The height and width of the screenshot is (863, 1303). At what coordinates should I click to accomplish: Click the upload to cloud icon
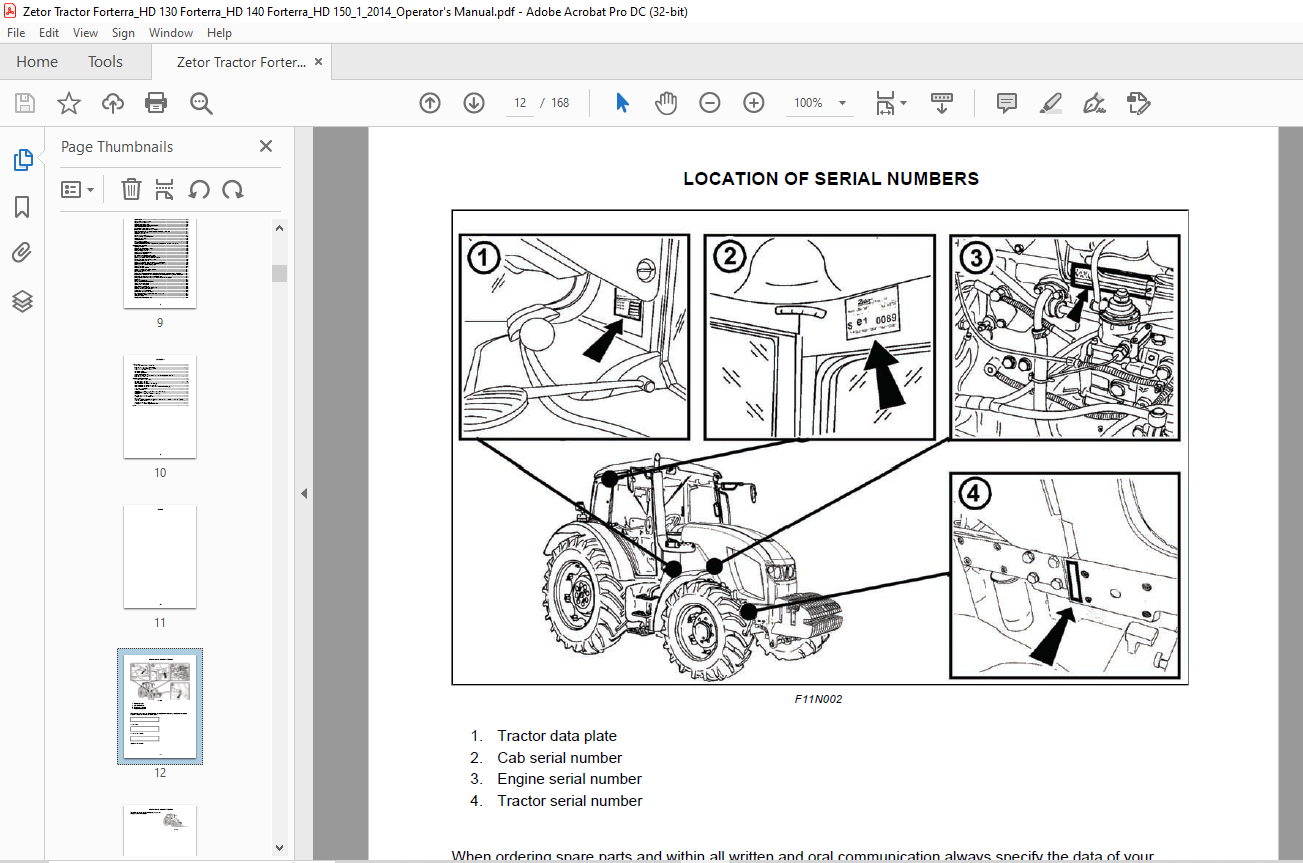[113, 103]
